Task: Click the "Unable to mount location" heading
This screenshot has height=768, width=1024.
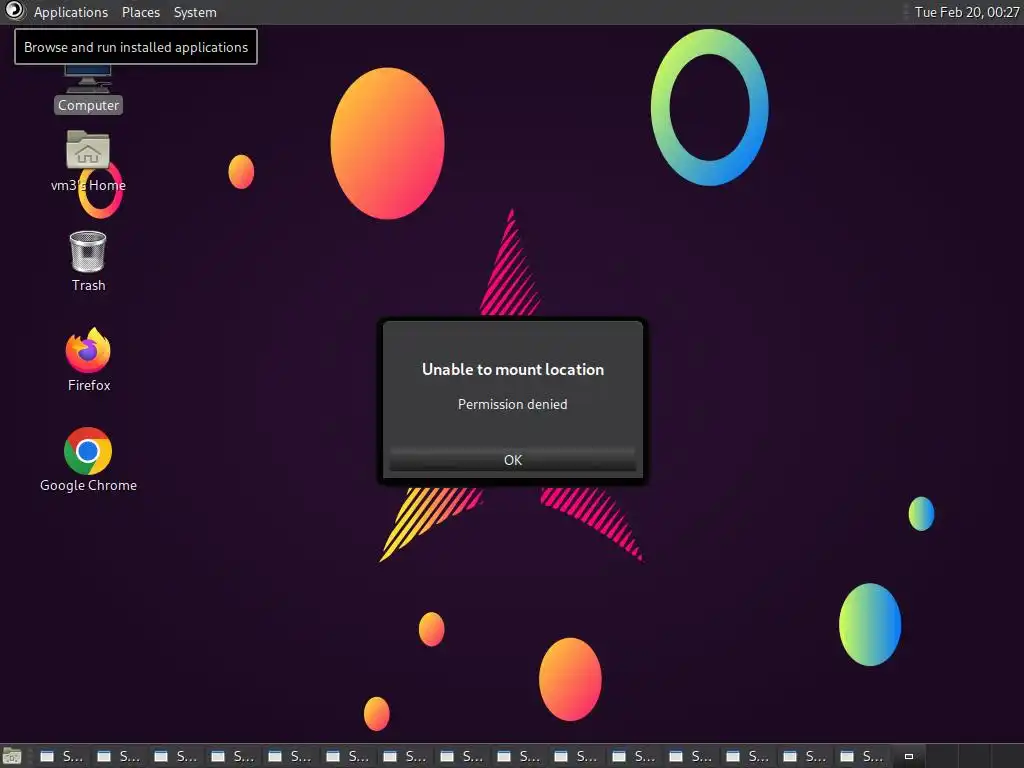Action: (513, 370)
